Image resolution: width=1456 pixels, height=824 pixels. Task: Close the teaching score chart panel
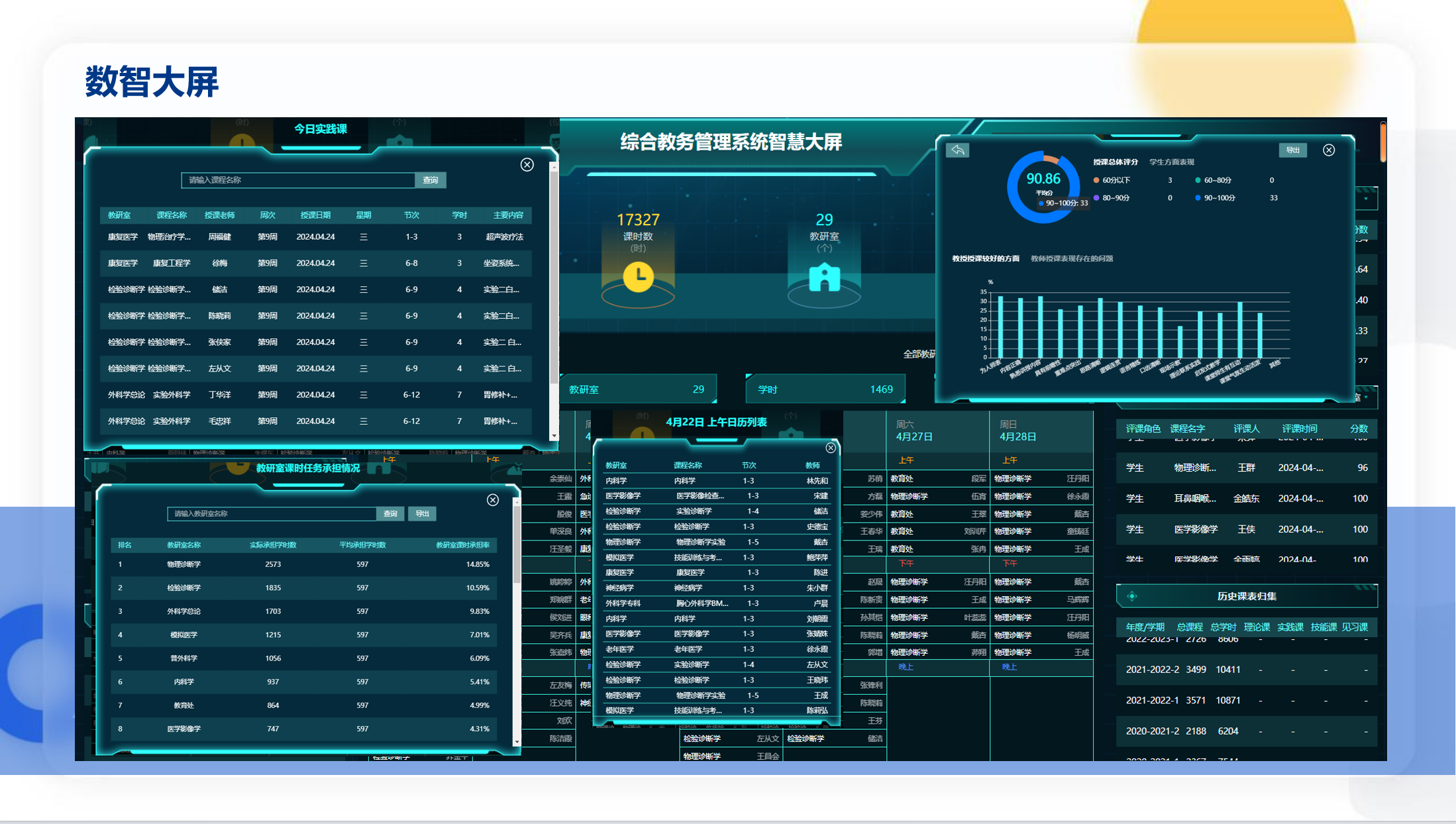(x=1329, y=150)
